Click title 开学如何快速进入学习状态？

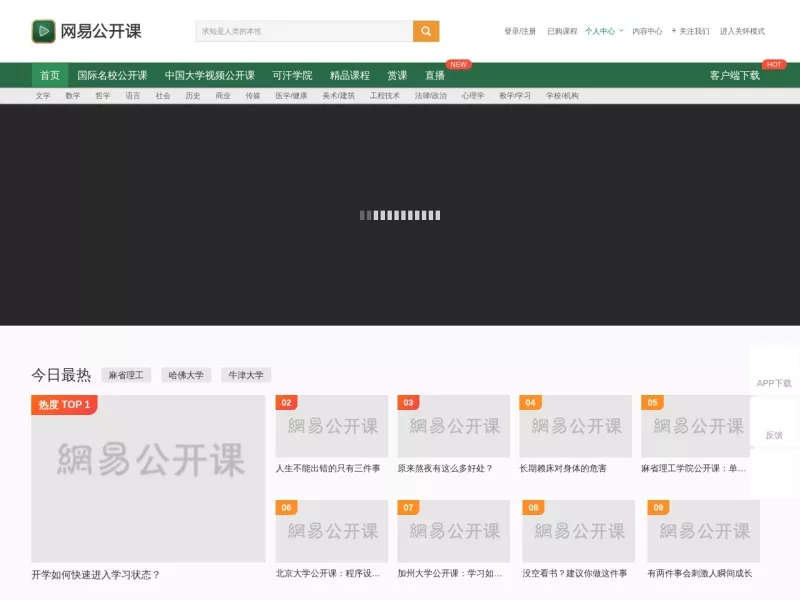(96, 575)
